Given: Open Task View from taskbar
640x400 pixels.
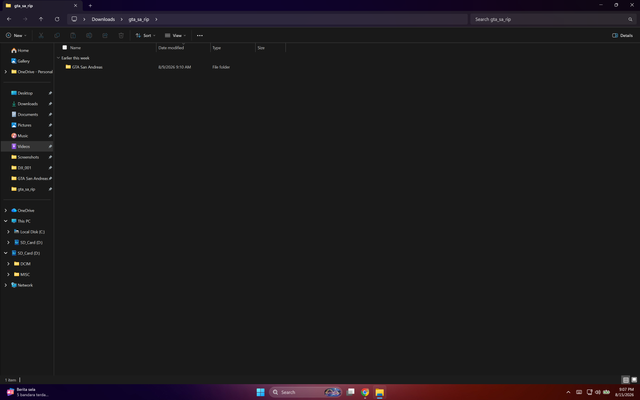Looking at the screenshot, I should (351, 392).
